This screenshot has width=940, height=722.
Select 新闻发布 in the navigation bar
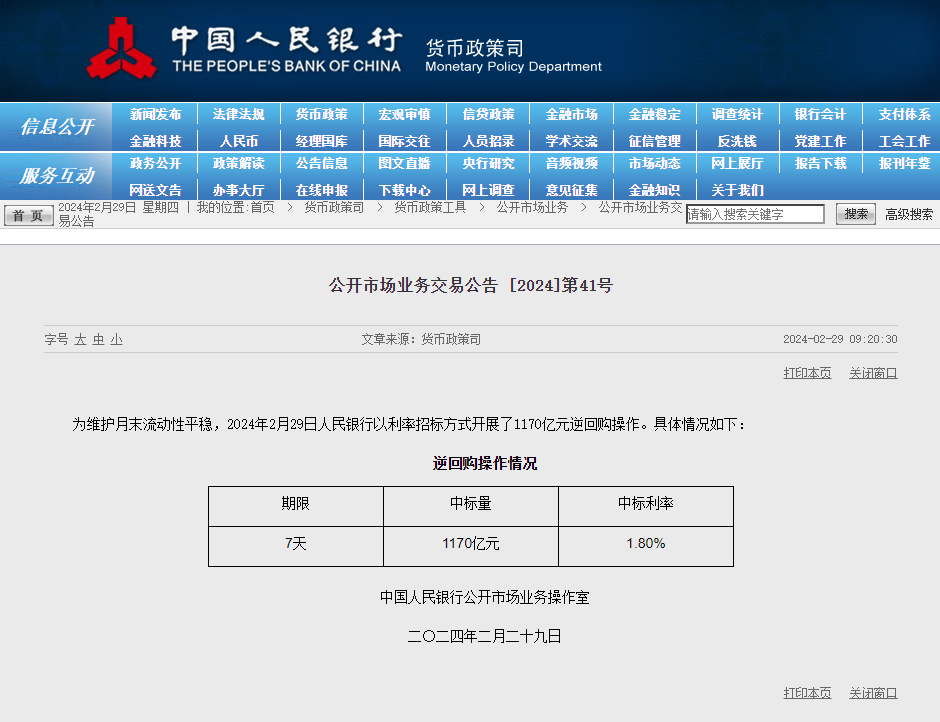155,115
